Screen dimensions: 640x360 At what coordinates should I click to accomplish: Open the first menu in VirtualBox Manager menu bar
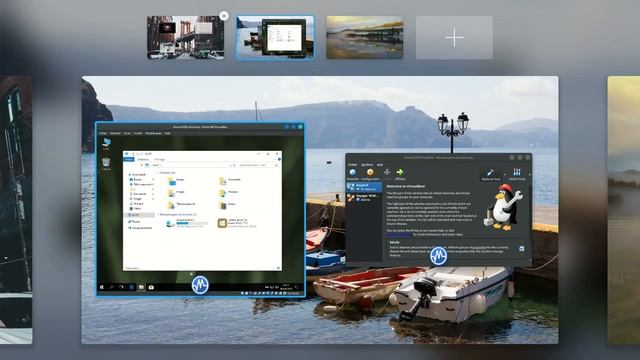coord(353,164)
